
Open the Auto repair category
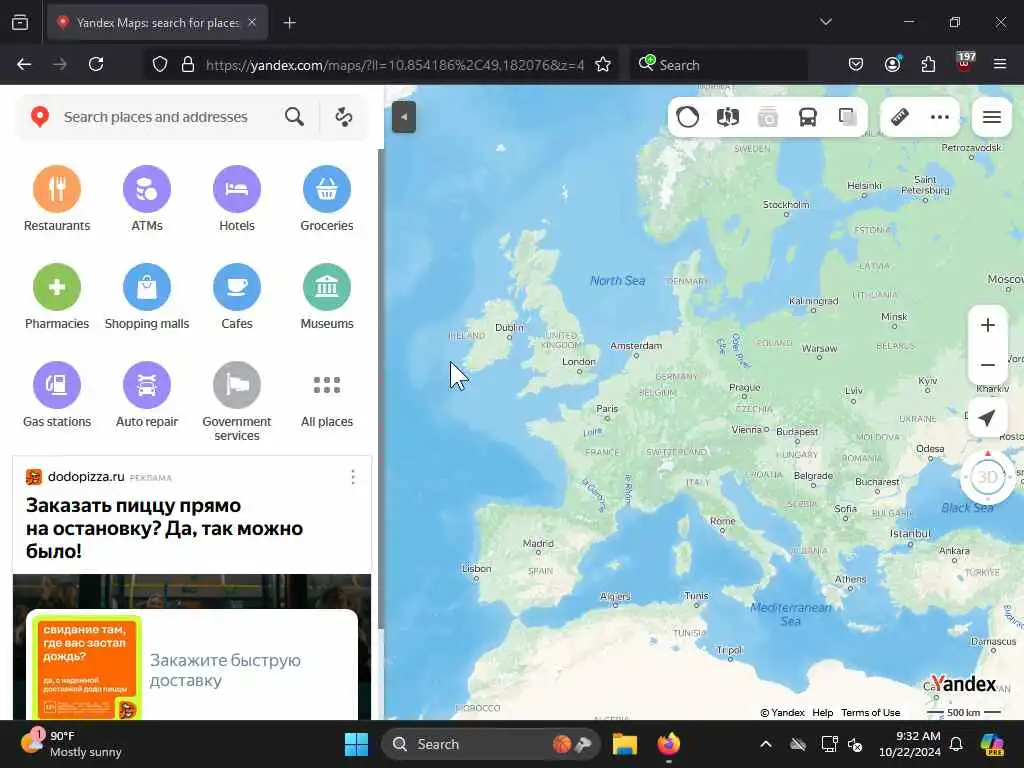(147, 394)
